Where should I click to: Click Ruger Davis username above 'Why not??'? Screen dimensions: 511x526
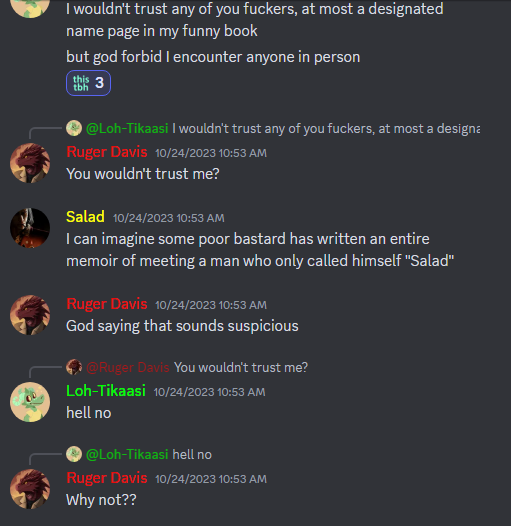[107, 478]
